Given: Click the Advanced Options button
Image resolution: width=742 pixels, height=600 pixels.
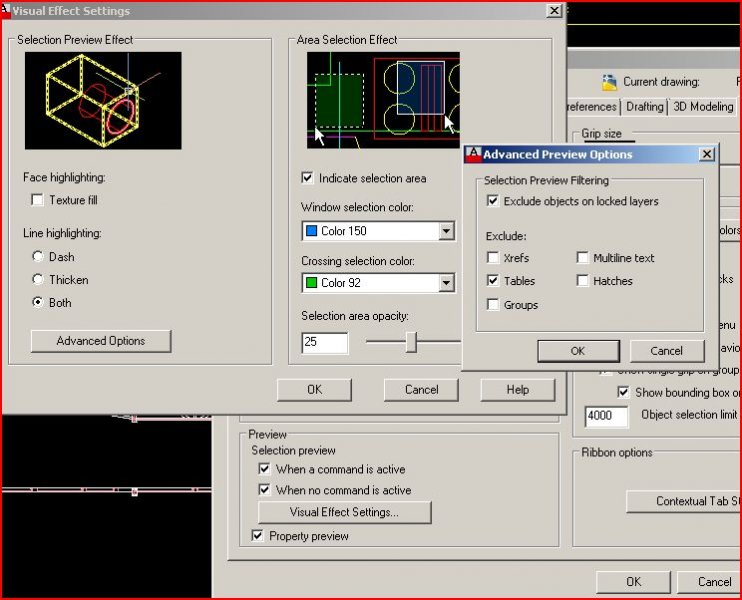Looking at the screenshot, I should pos(101,341).
